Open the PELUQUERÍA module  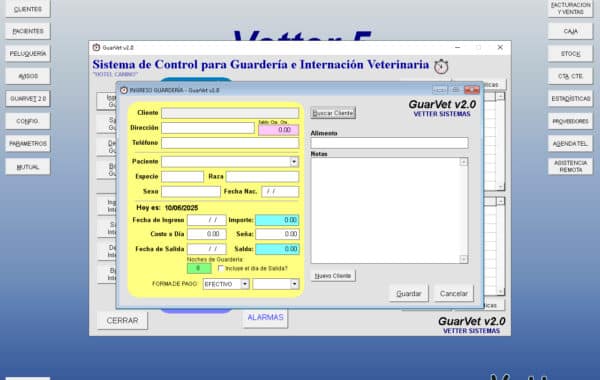click(28, 54)
